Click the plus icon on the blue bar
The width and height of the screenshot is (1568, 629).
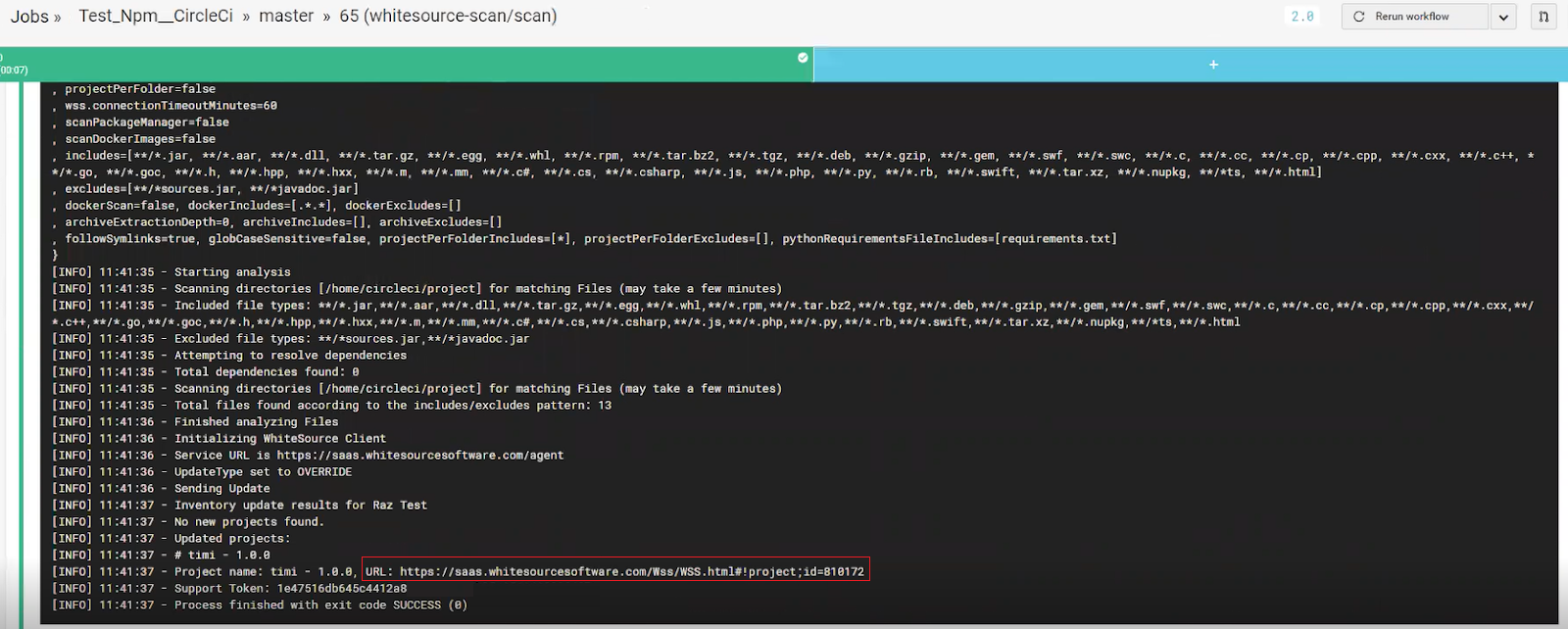[x=1213, y=65]
